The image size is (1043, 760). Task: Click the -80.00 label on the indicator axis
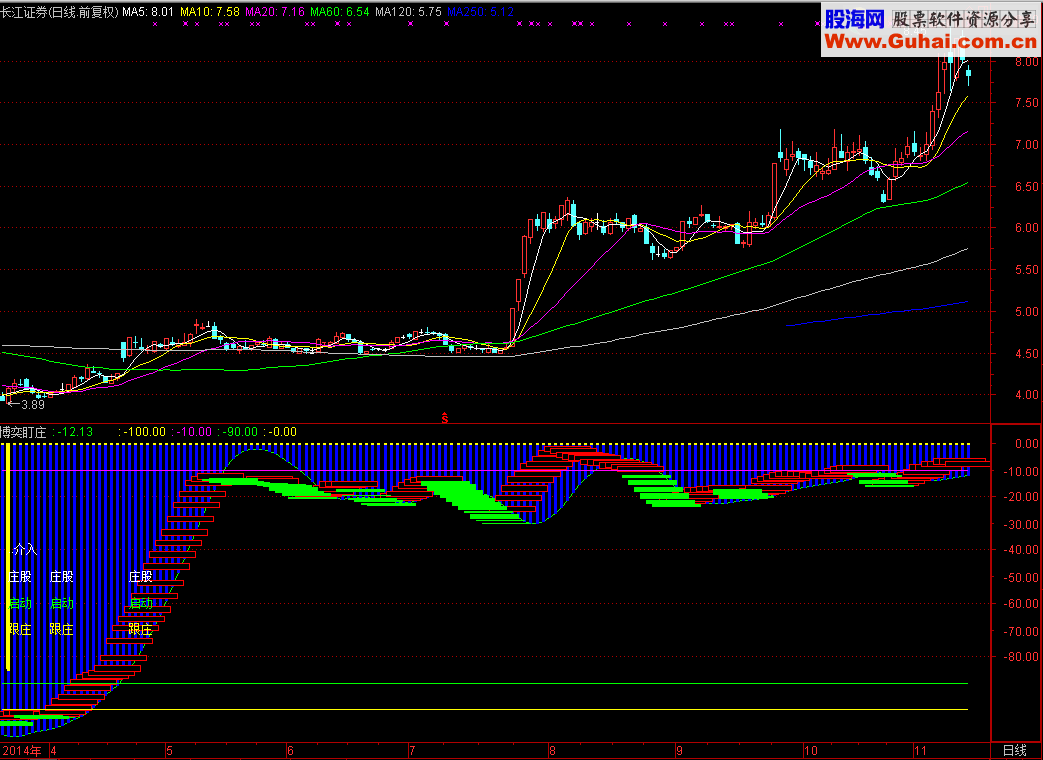1021,657
